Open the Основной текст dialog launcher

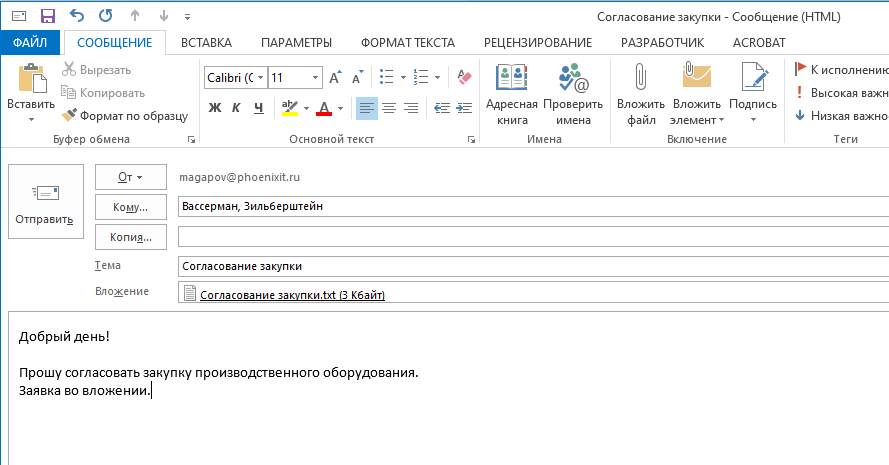coord(471,140)
